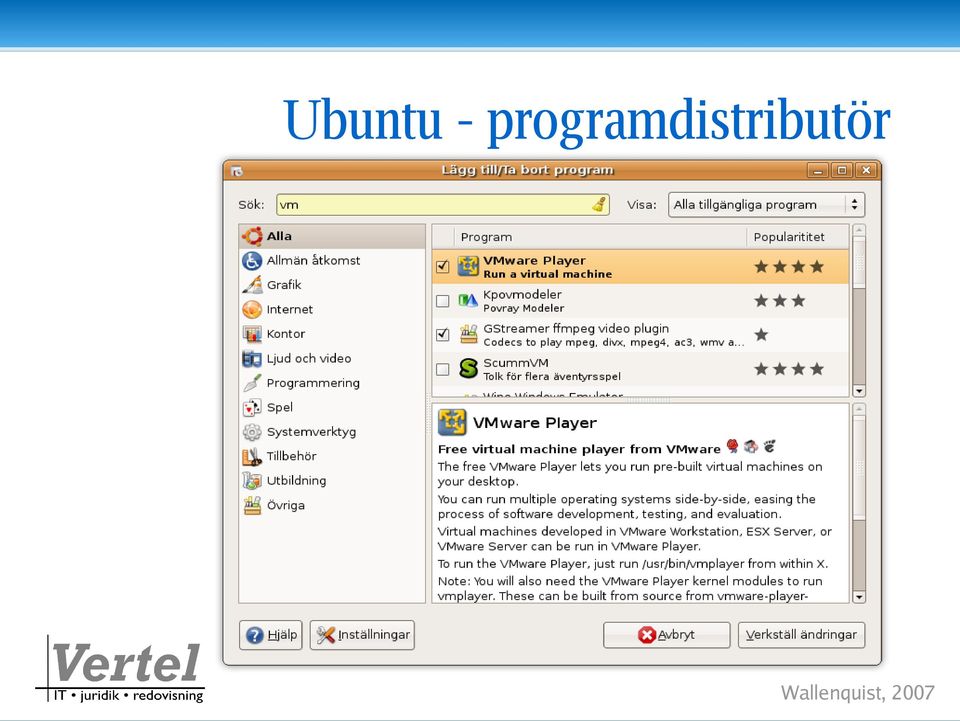This screenshot has width=960, height=721.
Task: Select the Alla category
Action: click(x=332, y=236)
